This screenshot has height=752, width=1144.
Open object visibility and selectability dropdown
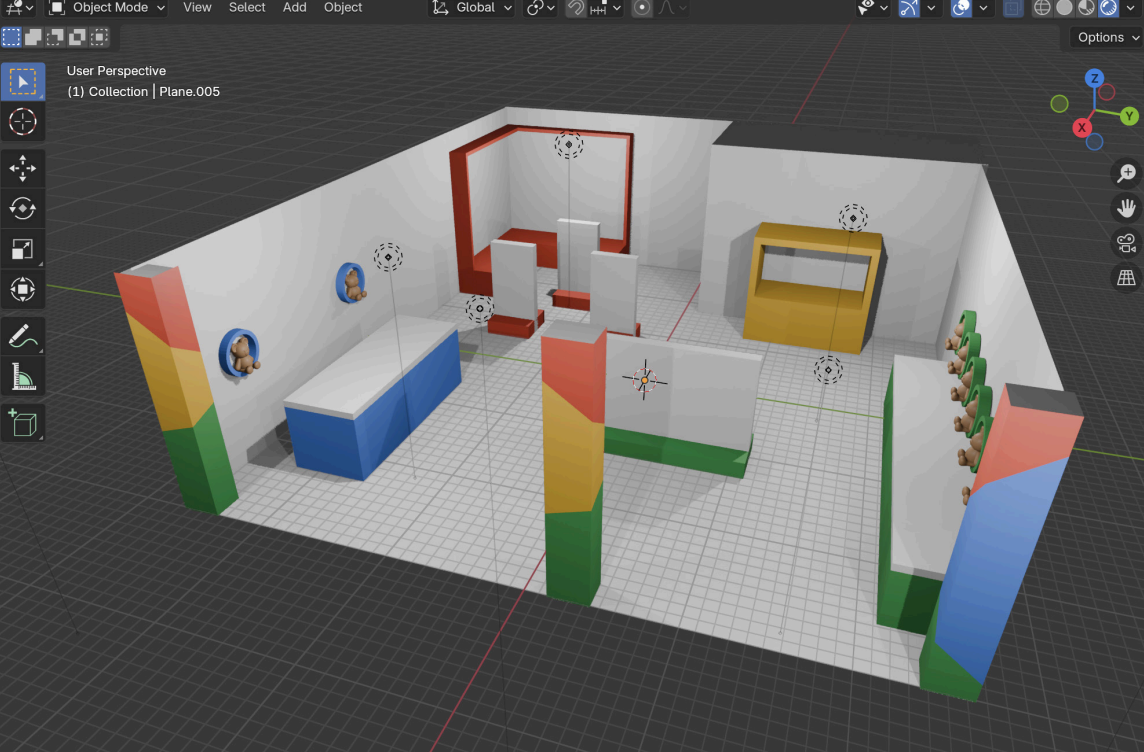click(x=872, y=7)
